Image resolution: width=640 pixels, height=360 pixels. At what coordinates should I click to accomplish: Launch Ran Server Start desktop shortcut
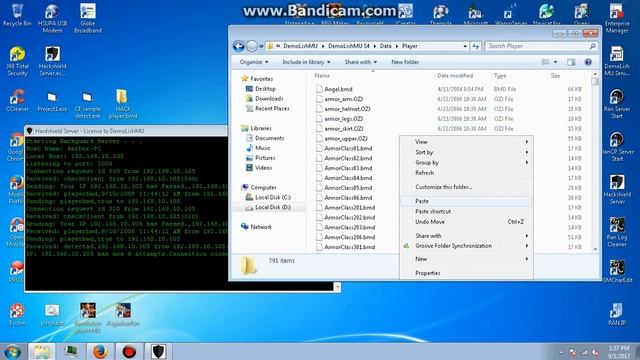(x=617, y=104)
